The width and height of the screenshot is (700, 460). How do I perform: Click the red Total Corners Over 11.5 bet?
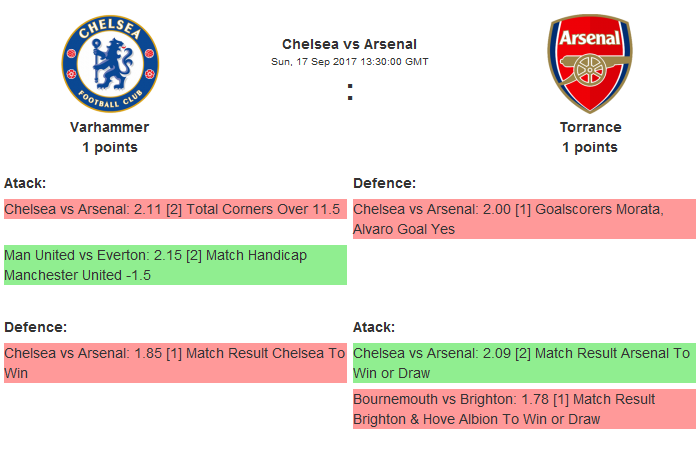pyautogui.click(x=175, y=210)
